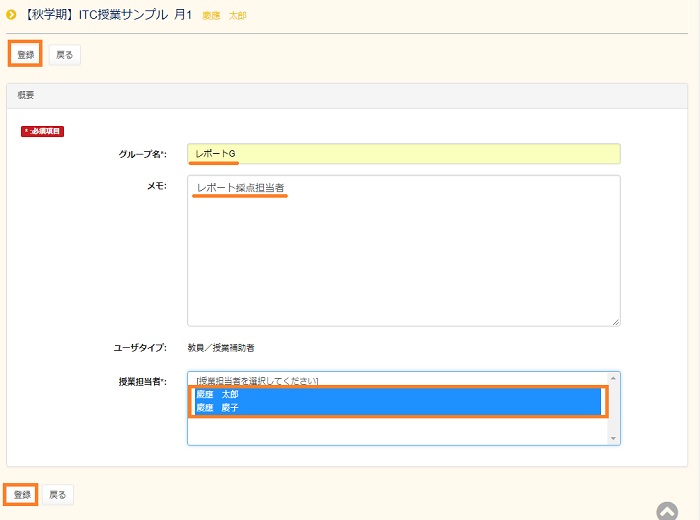
Task: Click the 授業担当者 field label
Action: (x=142, y=382)
